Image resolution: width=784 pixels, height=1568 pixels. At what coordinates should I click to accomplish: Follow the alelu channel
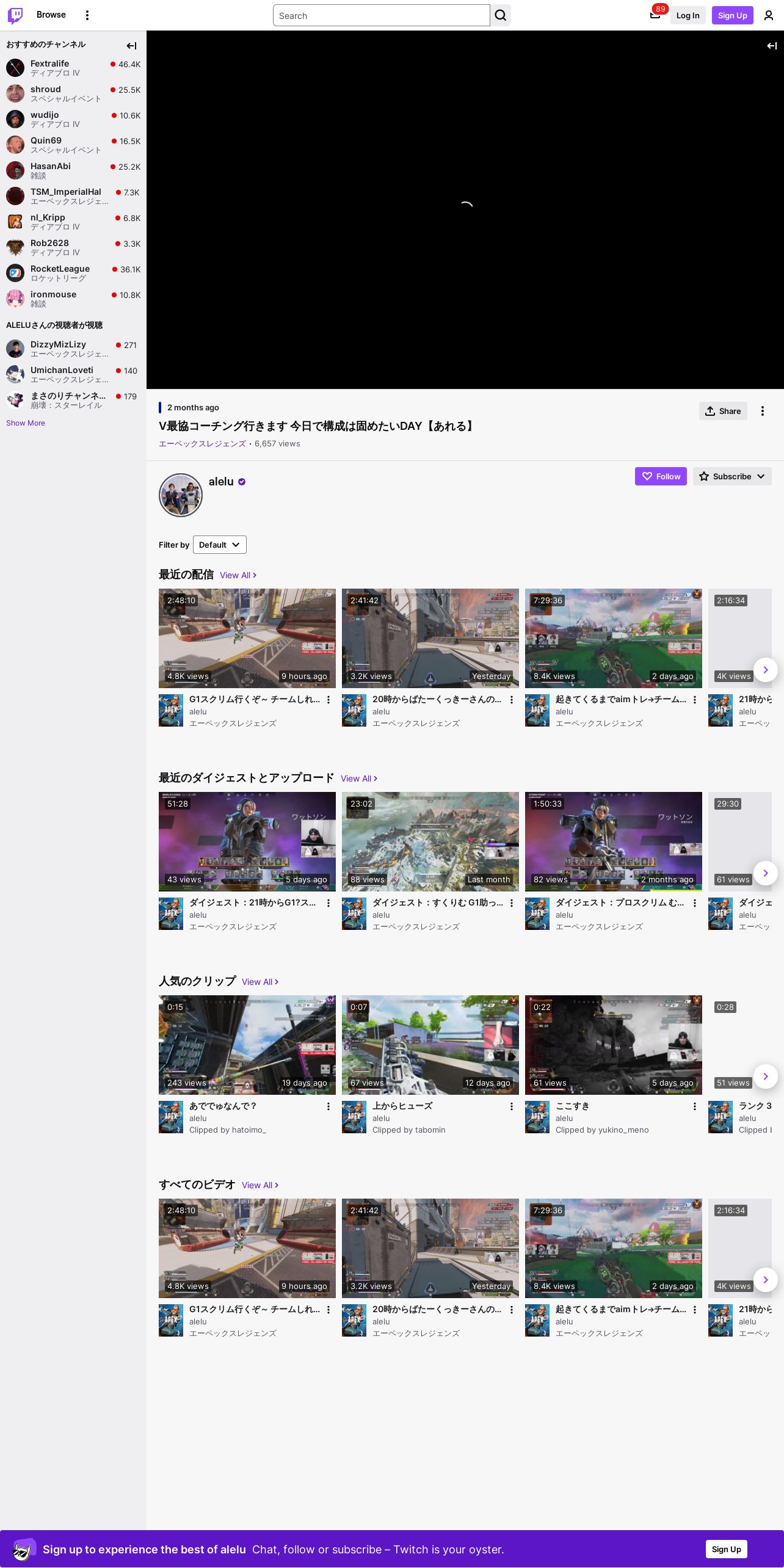(661, 476)
